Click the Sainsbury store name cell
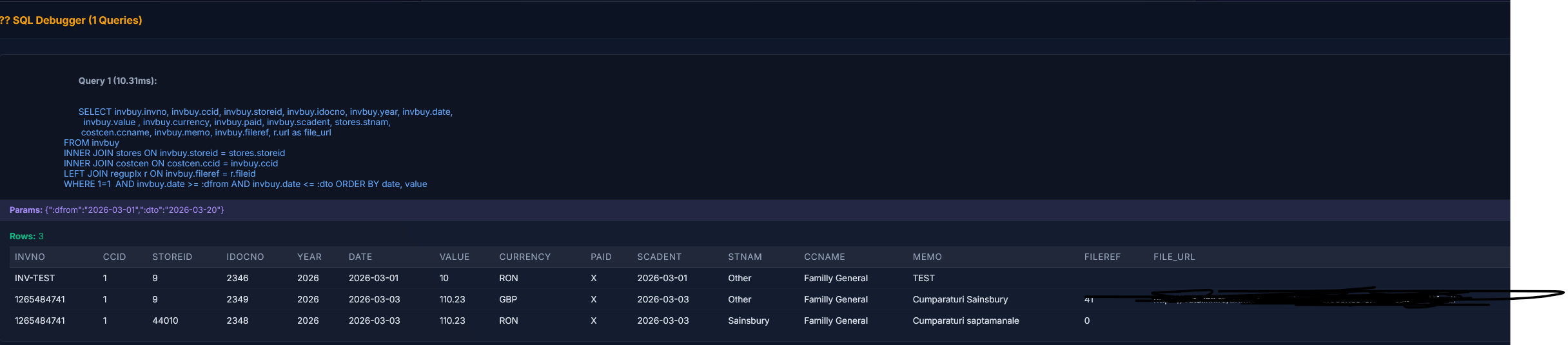This screenshot has width=1568, height=345. pyautogui.click(x=748, y=320)
